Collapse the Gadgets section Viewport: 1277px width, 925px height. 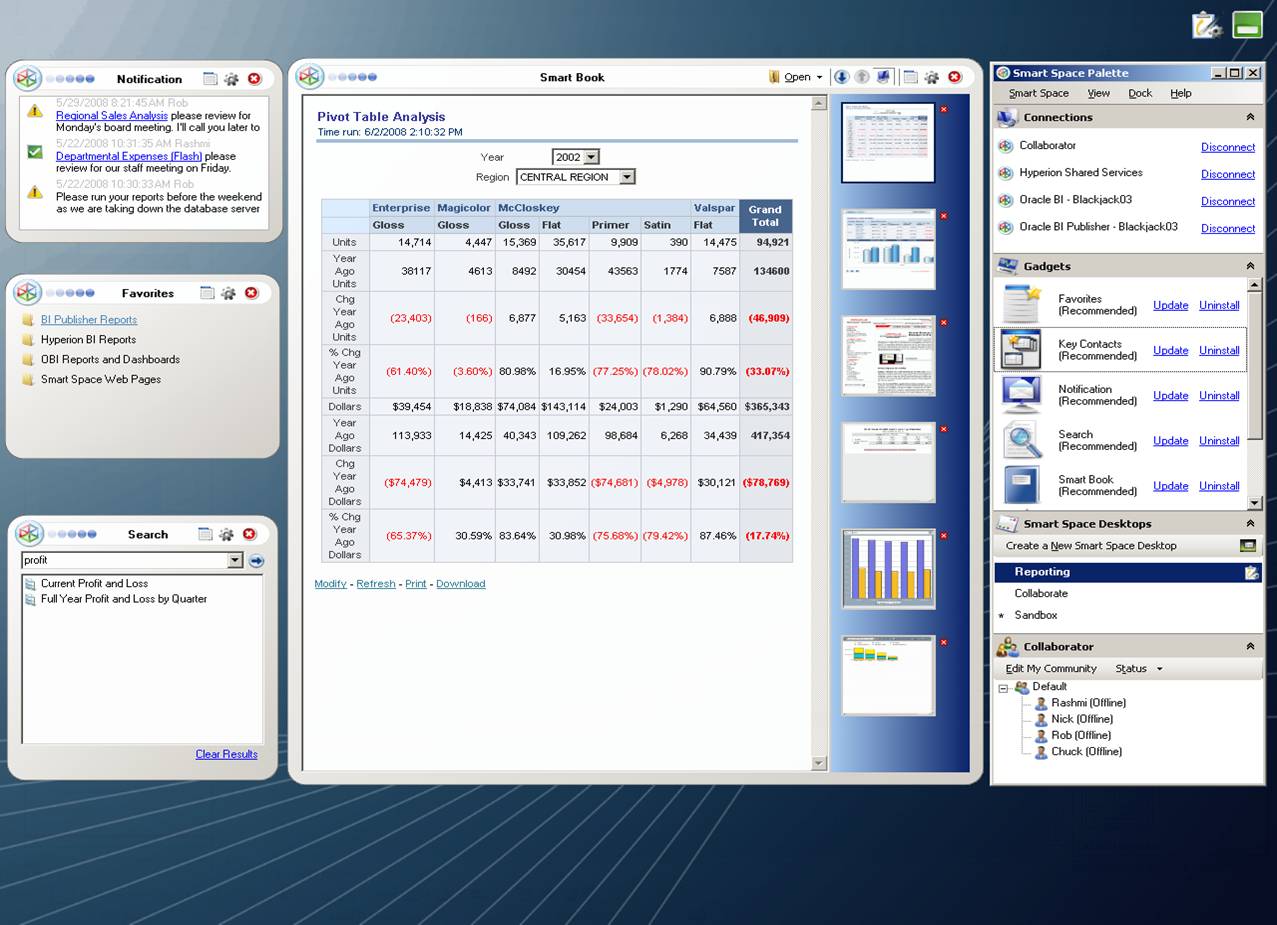[1250, 266]
